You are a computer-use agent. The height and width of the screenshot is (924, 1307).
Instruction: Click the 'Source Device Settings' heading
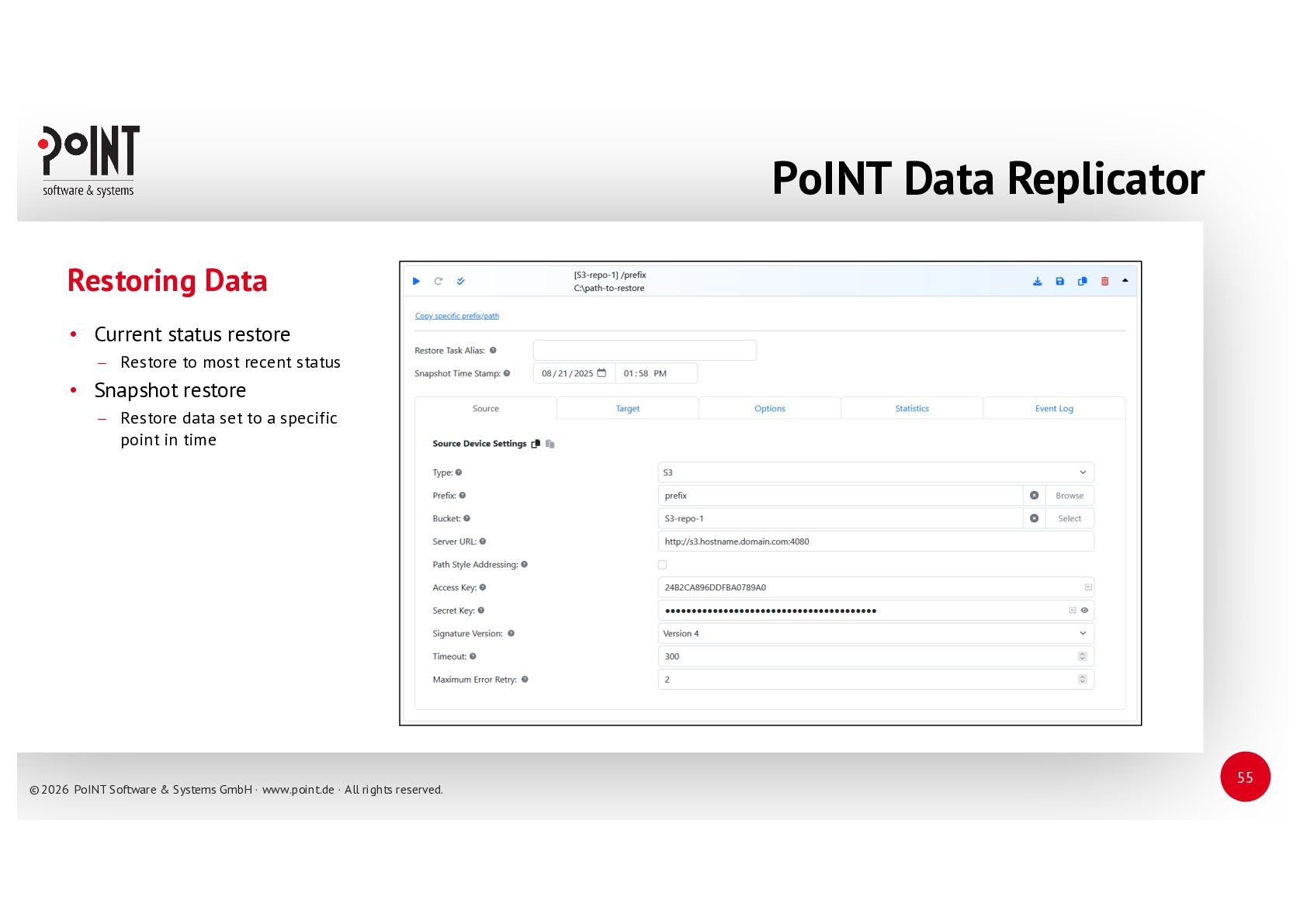pyautogui.click(x=480, y=444)
